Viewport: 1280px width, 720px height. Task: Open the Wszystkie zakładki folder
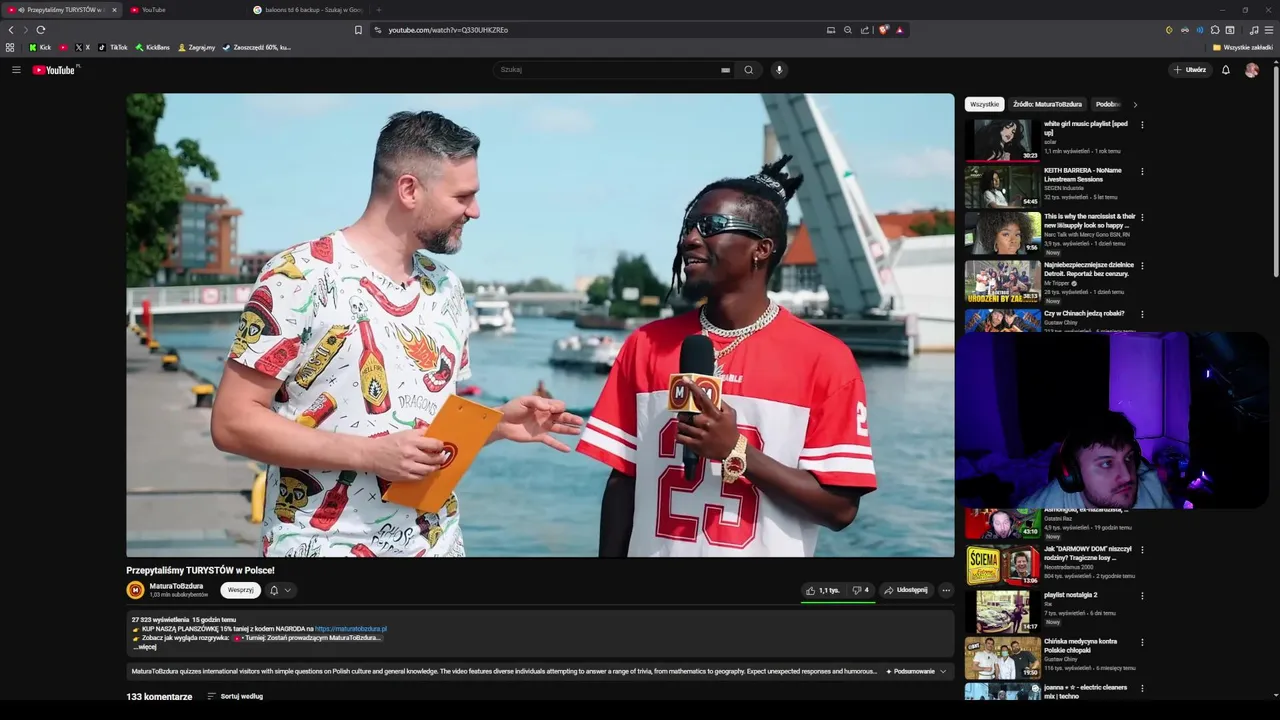click(x=1243, y=47)
